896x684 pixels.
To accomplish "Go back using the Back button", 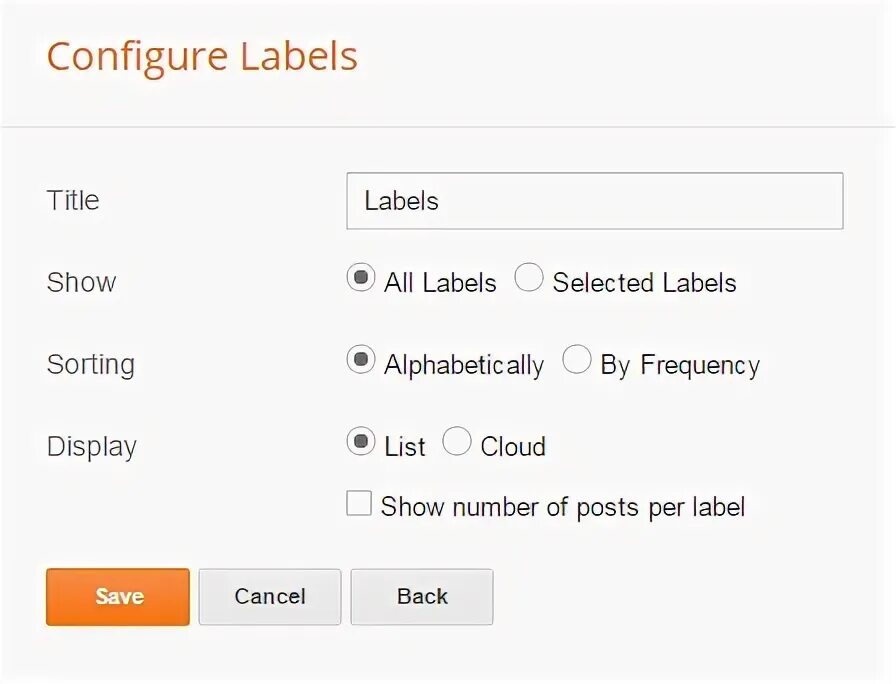I will coord(422,597).
